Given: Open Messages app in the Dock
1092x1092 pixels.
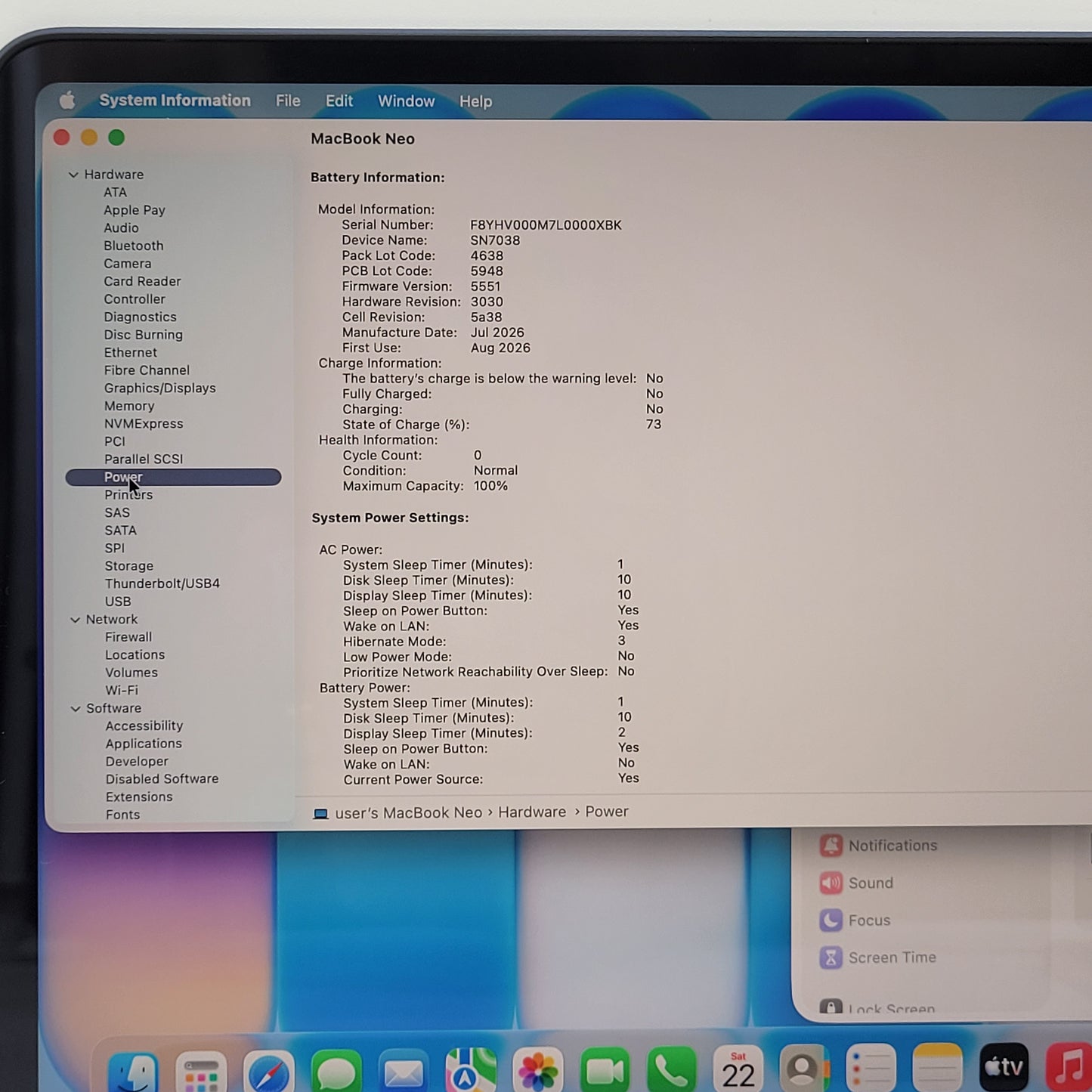Looking at the screenshot, I should (x=336, y=1072).
